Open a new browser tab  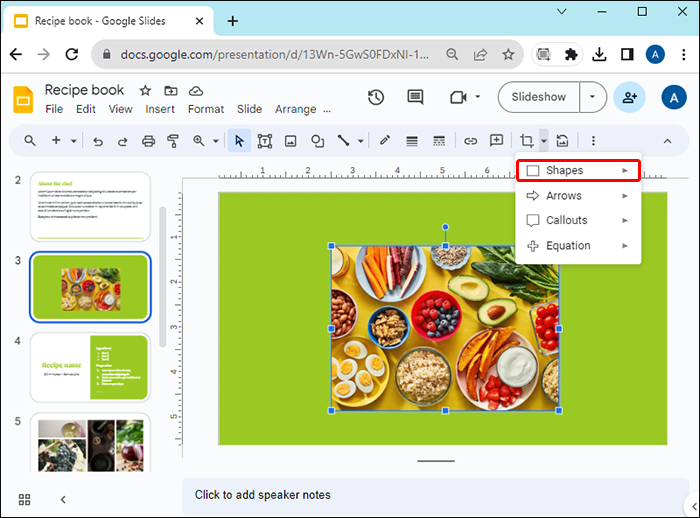coord(233,21)
